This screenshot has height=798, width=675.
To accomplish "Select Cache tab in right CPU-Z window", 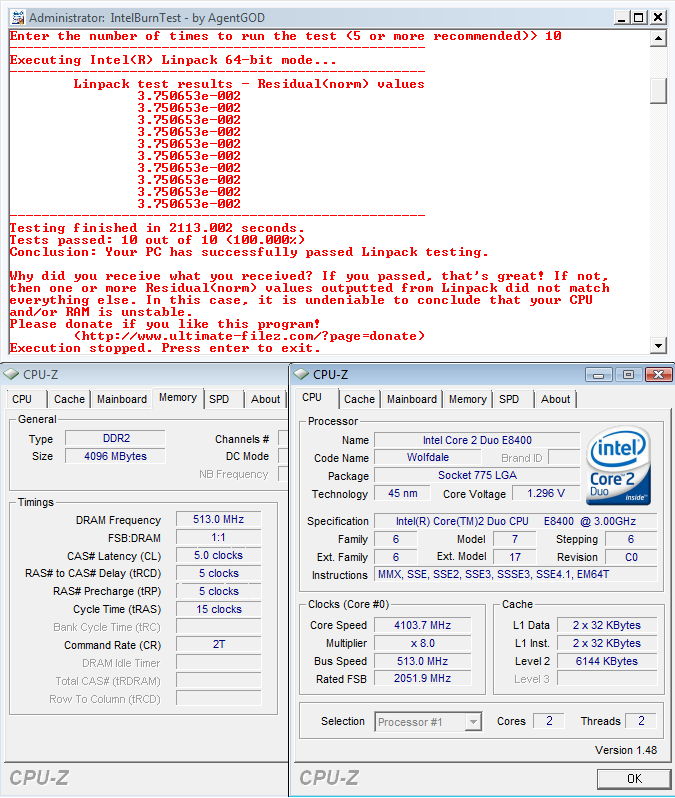I will (x=359, y=399).
